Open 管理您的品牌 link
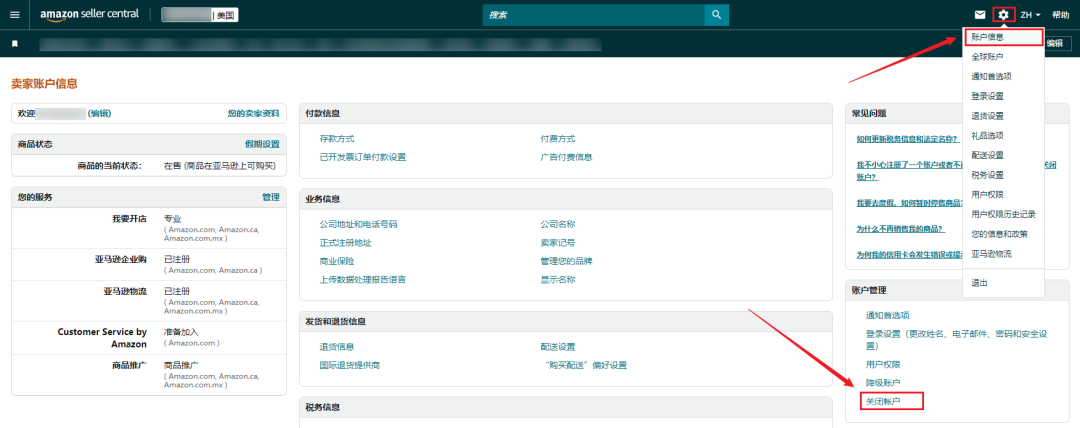Viewport: 1080px width, 428px height. [x=566, y=261]
